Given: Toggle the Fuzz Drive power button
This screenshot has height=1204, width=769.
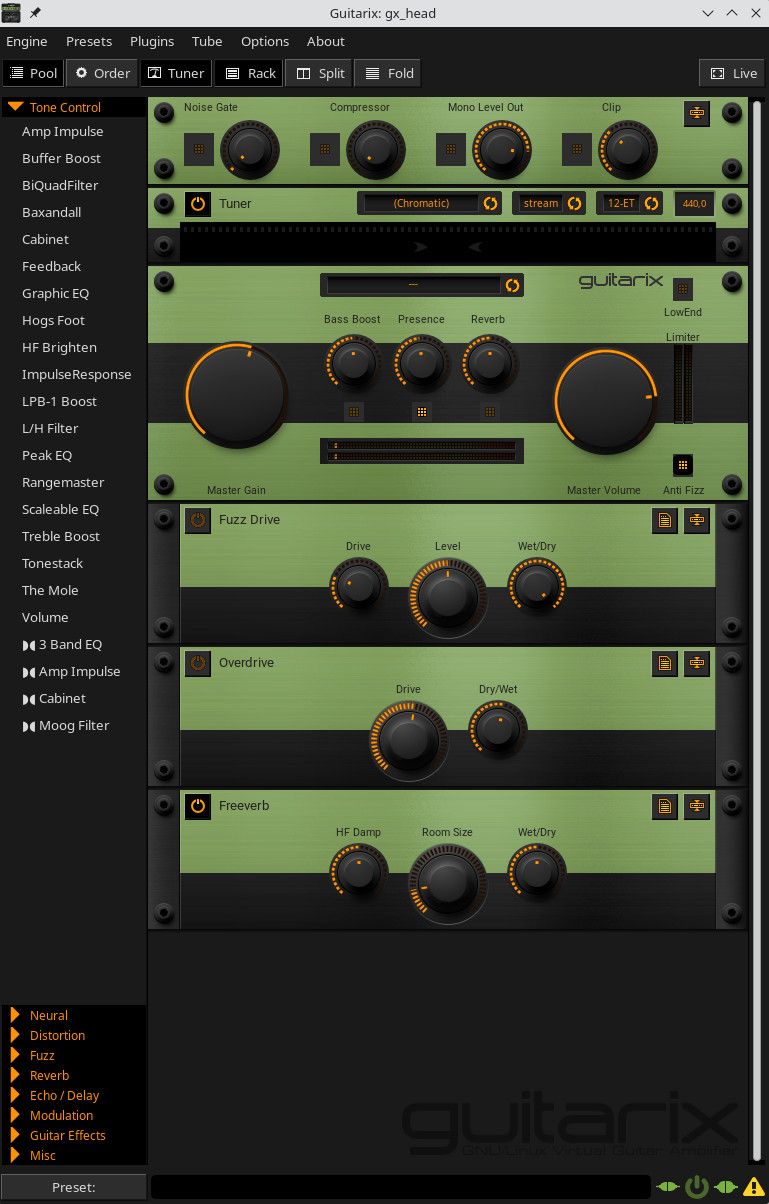Looking at the screenshot, I should (x=198, y=520).
